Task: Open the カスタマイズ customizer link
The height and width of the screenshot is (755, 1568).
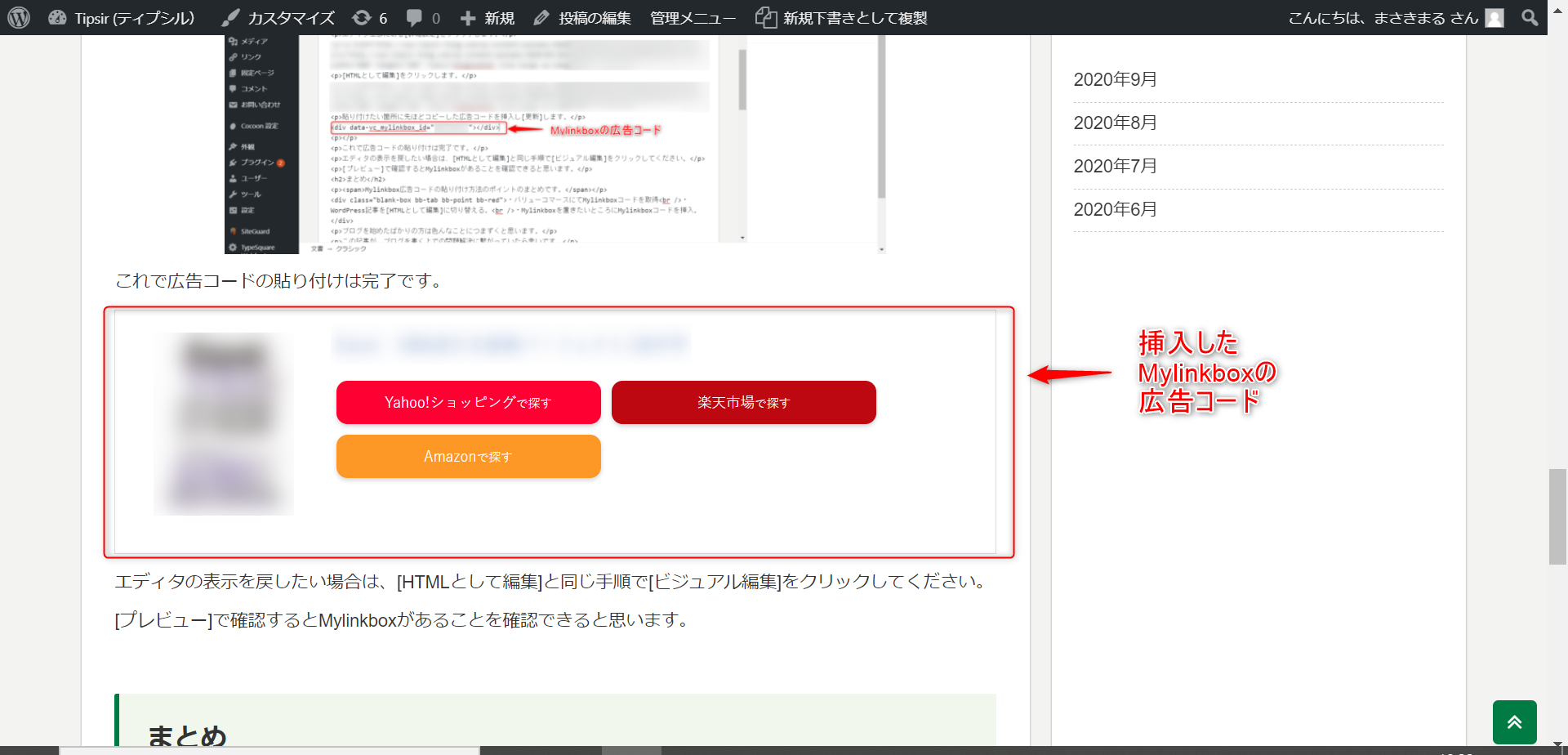Action: [x=278, y=17]
